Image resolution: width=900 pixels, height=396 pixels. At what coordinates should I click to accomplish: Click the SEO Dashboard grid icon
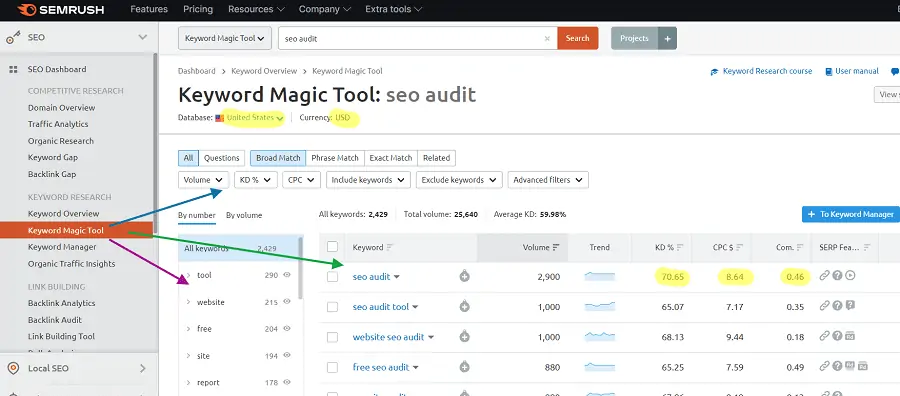tap(13, 69)
